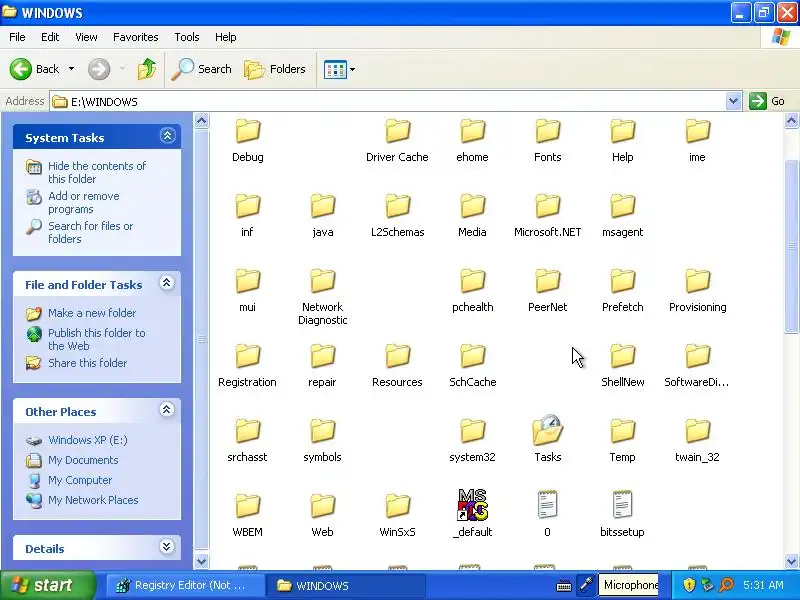
Task: Go up one folder level
Action: coord(147,69)
